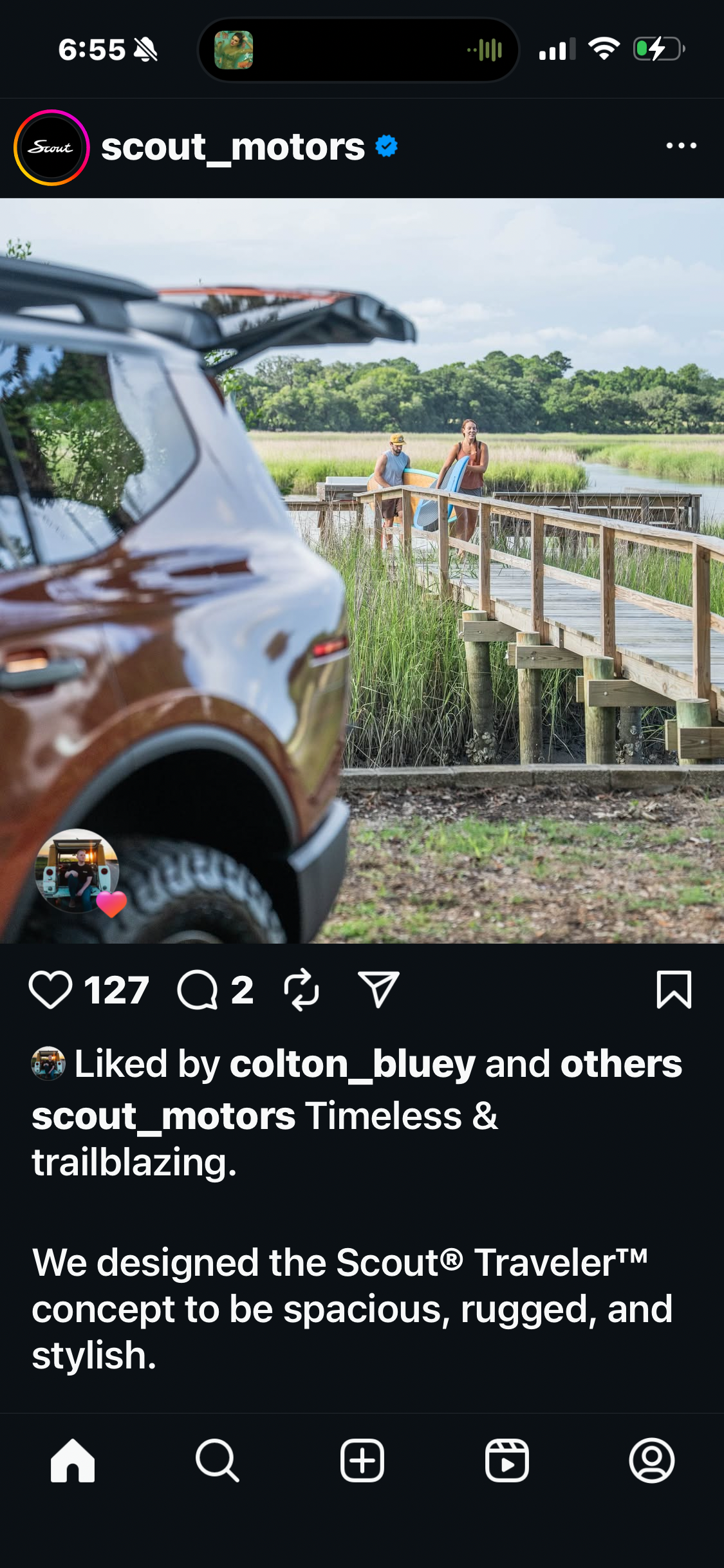Tap the repost arrows icon
The image size is (724, 1568).
coord(301,990)
